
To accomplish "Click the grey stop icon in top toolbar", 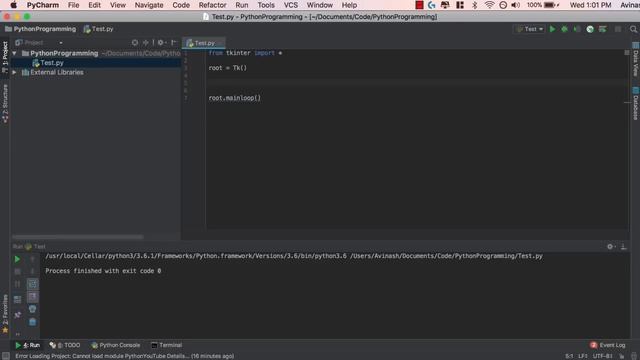I will pos(618,29).
